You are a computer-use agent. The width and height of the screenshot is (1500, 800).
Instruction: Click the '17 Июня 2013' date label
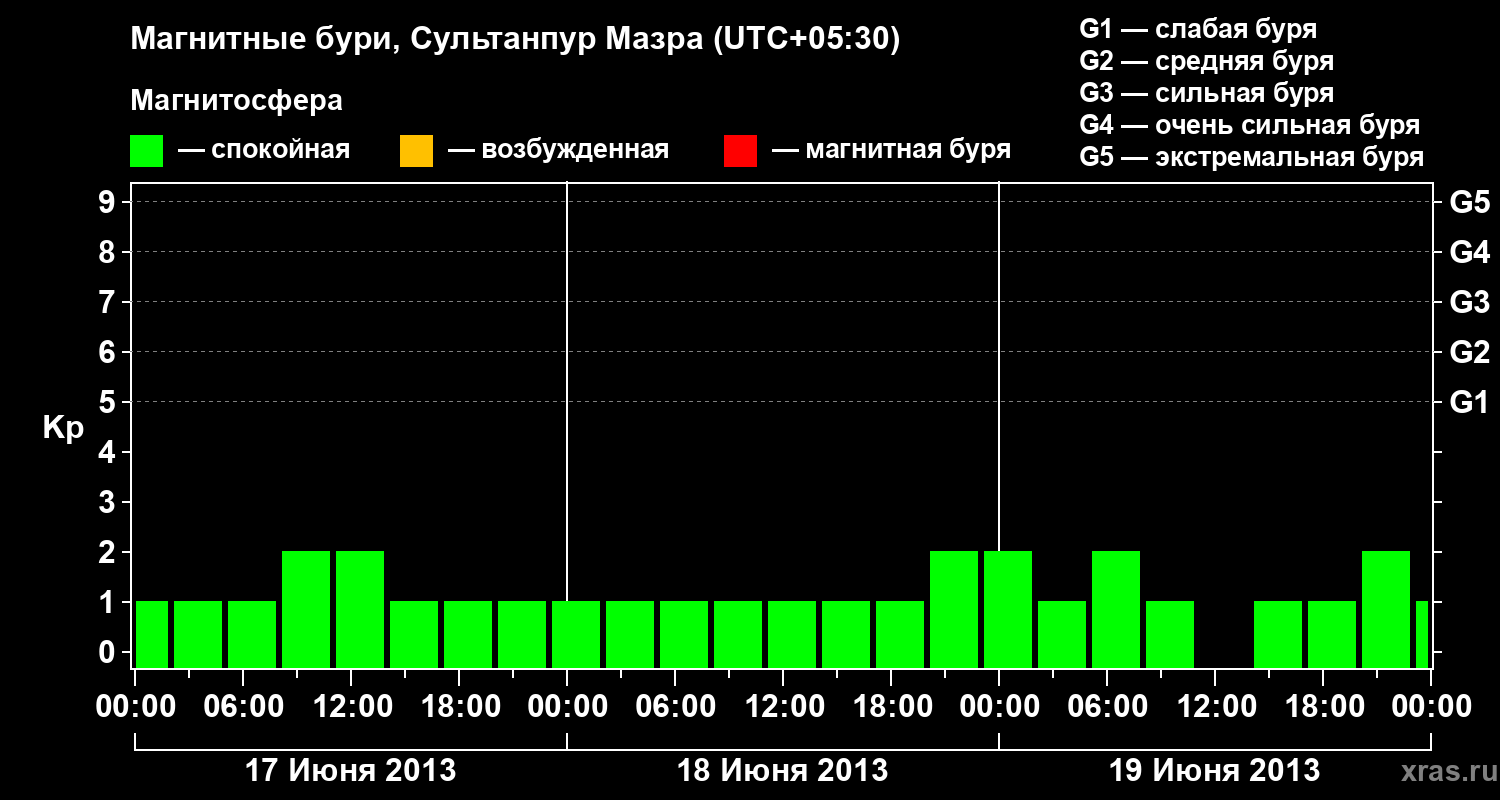point(351,771)
